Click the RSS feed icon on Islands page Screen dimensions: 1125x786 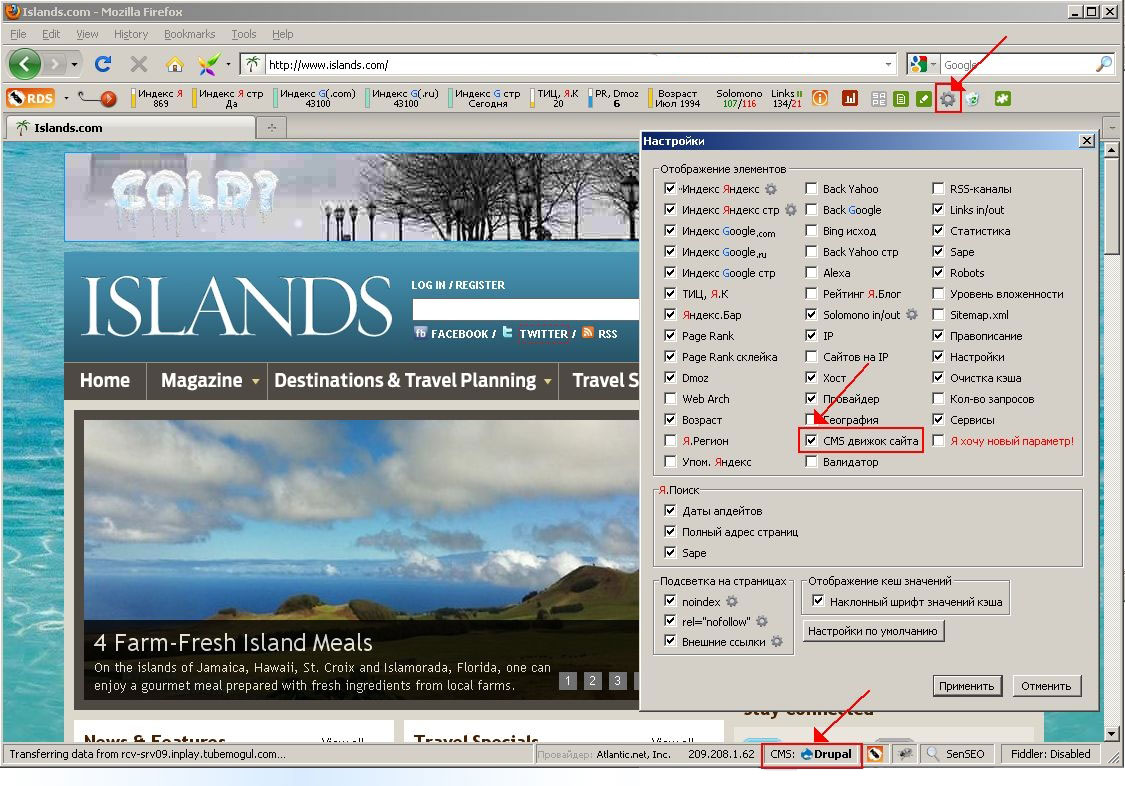(588, 333)
